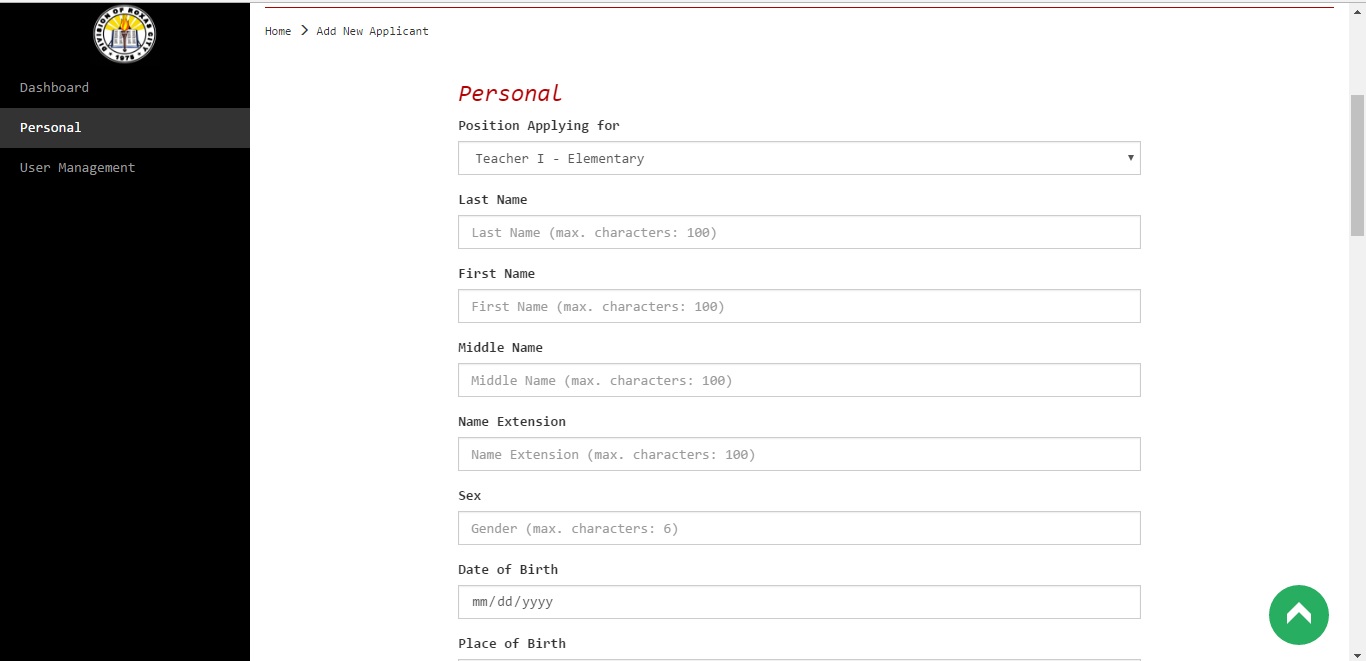Click the green scroll-to-top arrow button

pyautogui.click(x=1298, y=614)
